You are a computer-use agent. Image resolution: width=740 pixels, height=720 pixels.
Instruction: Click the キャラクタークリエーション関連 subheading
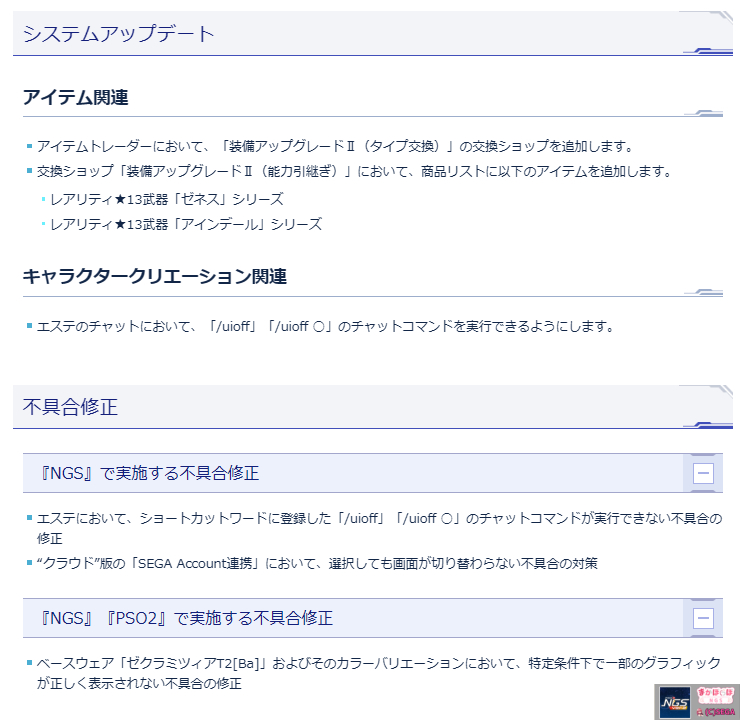(x=154, y=276)
